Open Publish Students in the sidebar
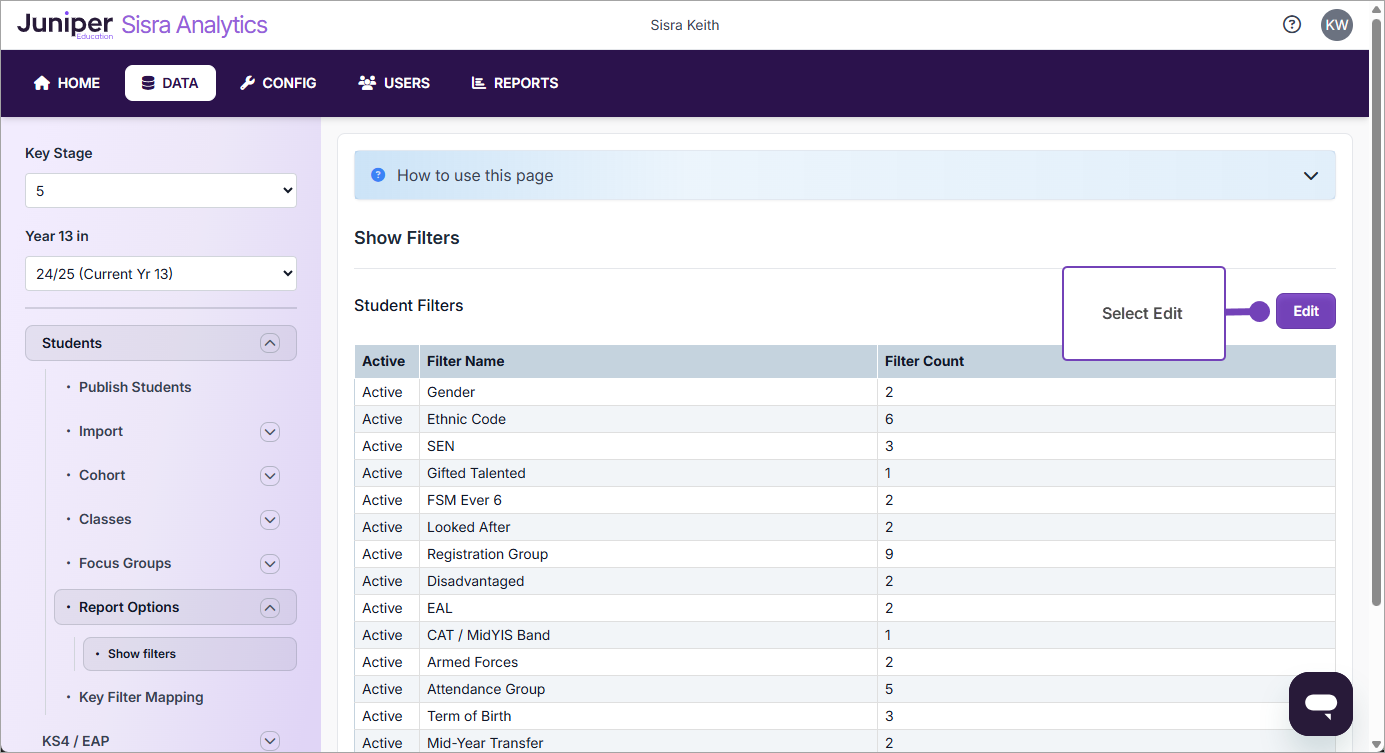This screenshot has width=1385, height=753. click(x=134, y=387)
